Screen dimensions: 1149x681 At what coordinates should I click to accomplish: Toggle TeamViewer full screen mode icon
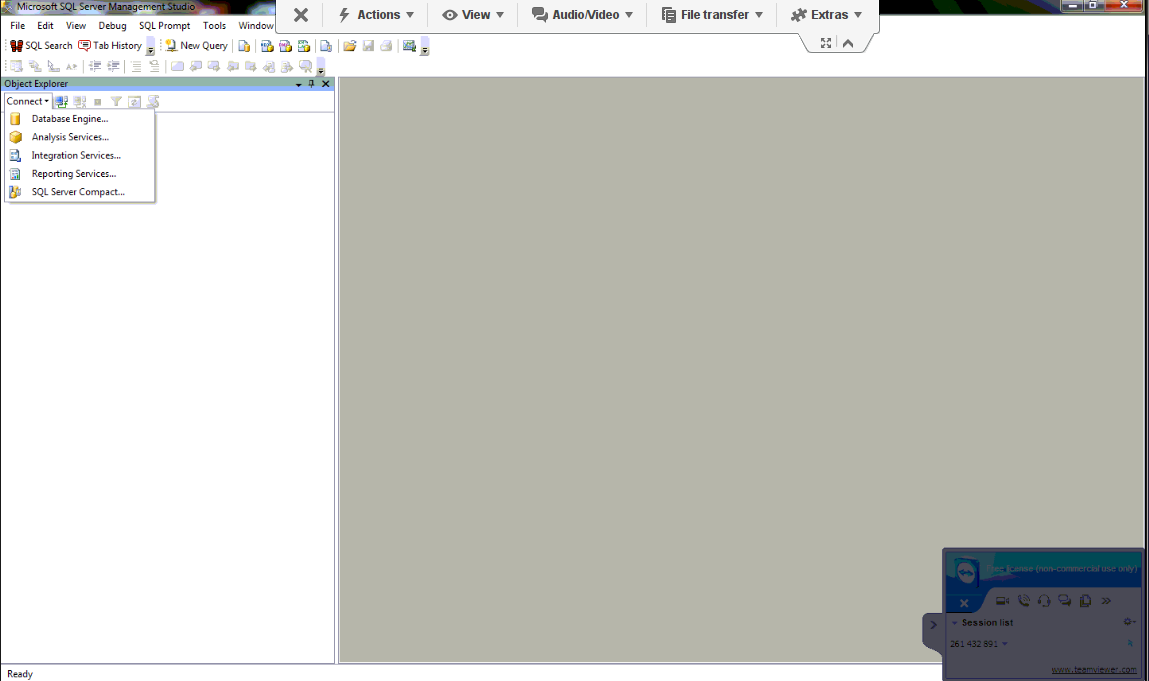[x=826, y=43]
